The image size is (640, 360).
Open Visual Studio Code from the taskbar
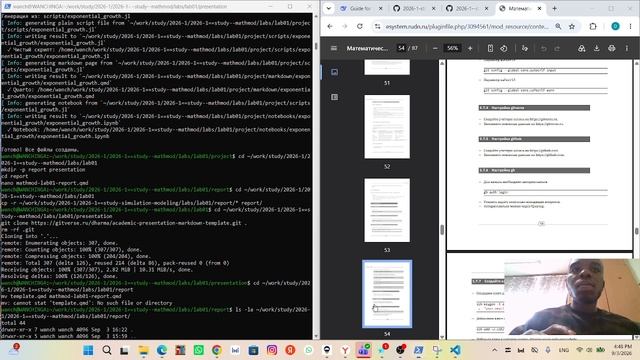pos(456,350)
